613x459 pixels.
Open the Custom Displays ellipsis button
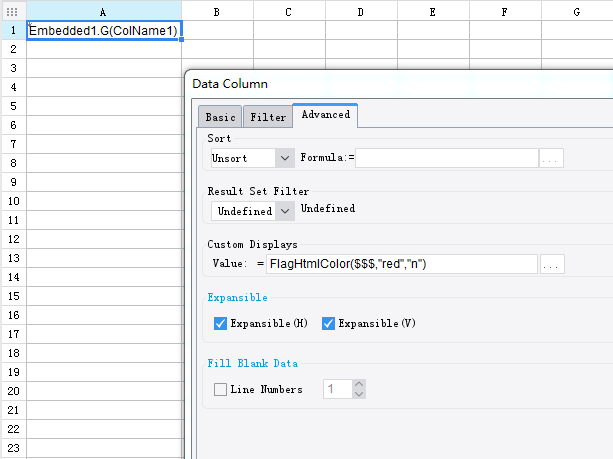click(x=552, y=264)
